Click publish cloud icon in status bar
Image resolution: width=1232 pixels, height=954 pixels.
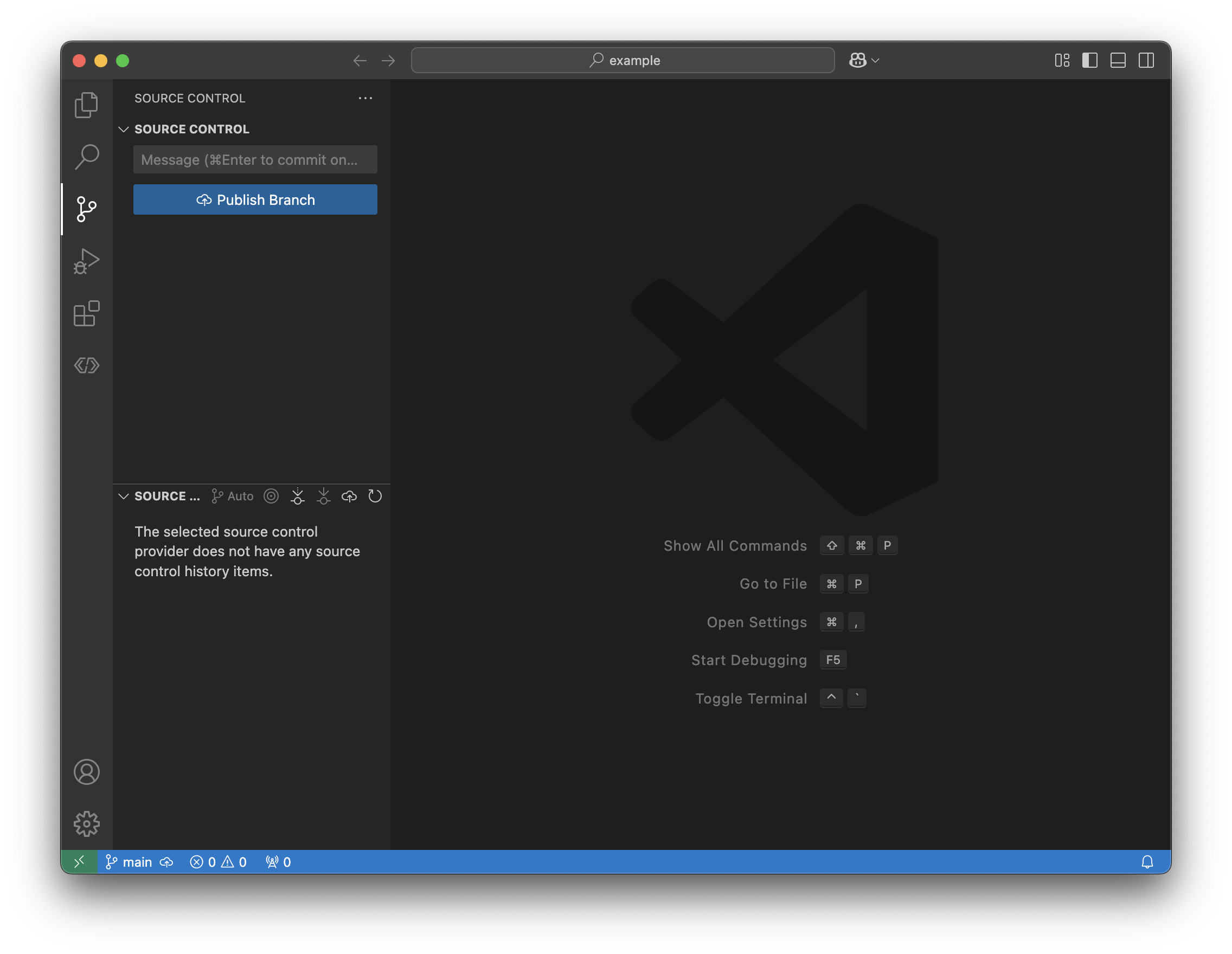(166, 862)
